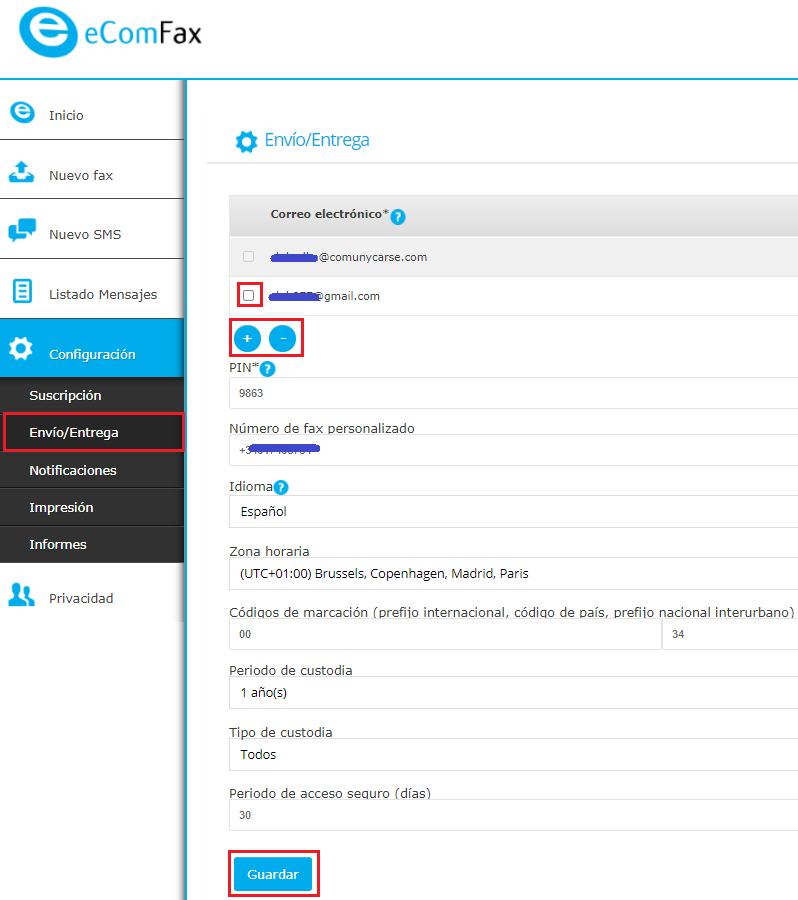Open Privacidad menu item

coord(92,593)
